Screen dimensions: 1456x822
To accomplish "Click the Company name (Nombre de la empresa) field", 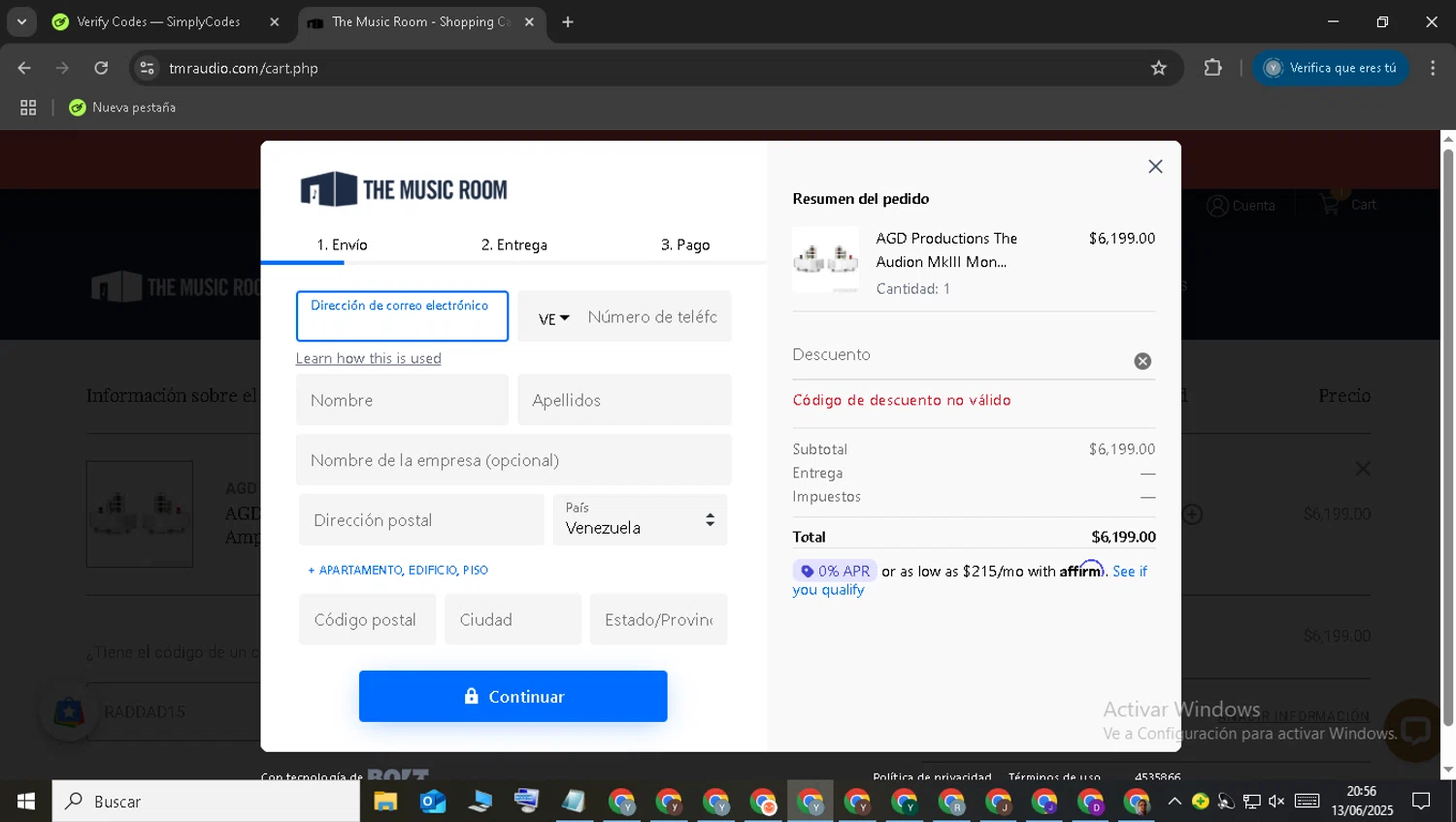I will pyautogui.click(x=513, y=460).
